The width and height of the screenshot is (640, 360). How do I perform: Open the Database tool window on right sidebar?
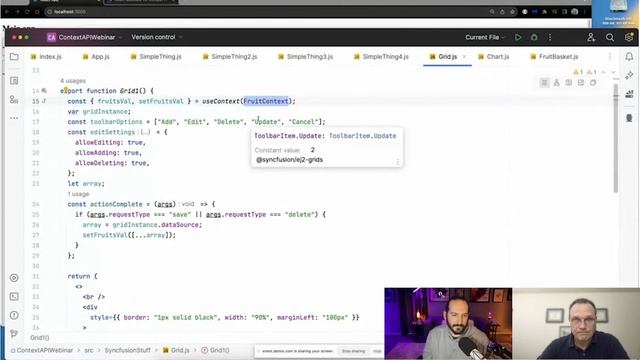click(629, 118)
